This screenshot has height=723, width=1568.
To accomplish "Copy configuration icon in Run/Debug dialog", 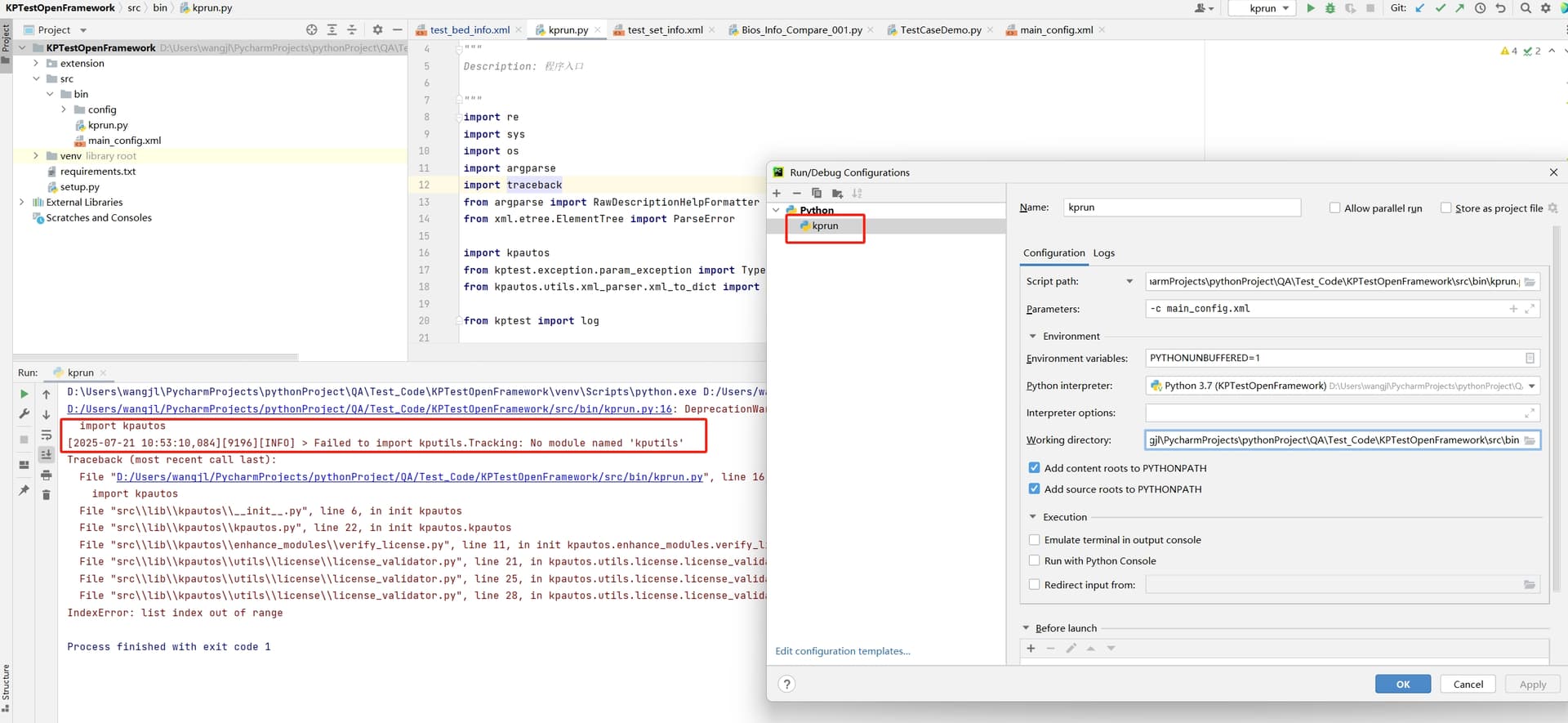I will pos(817,194).
